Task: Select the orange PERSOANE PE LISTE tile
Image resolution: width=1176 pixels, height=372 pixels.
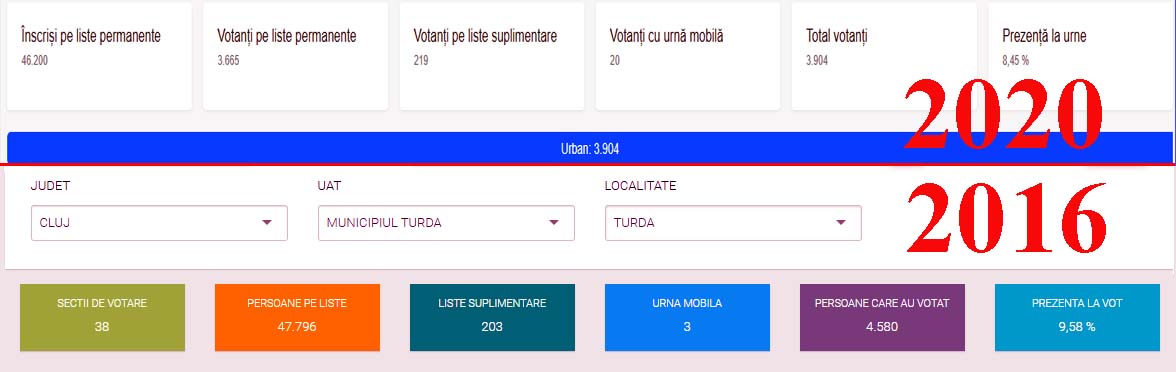Action: (297, 317)
